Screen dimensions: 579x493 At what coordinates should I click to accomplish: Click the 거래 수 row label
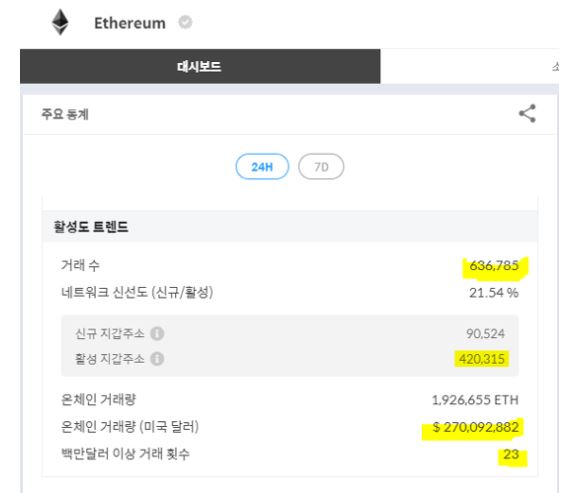pyautogui.click(x=80, y=265)
